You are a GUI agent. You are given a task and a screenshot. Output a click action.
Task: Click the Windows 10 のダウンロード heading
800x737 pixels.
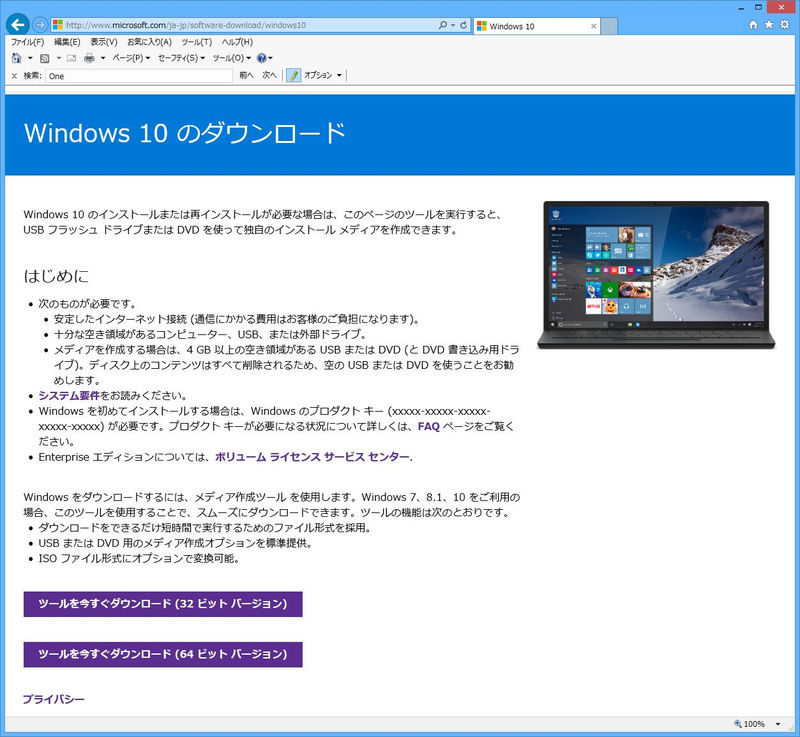pyautogui.click(x=185, y=133)
